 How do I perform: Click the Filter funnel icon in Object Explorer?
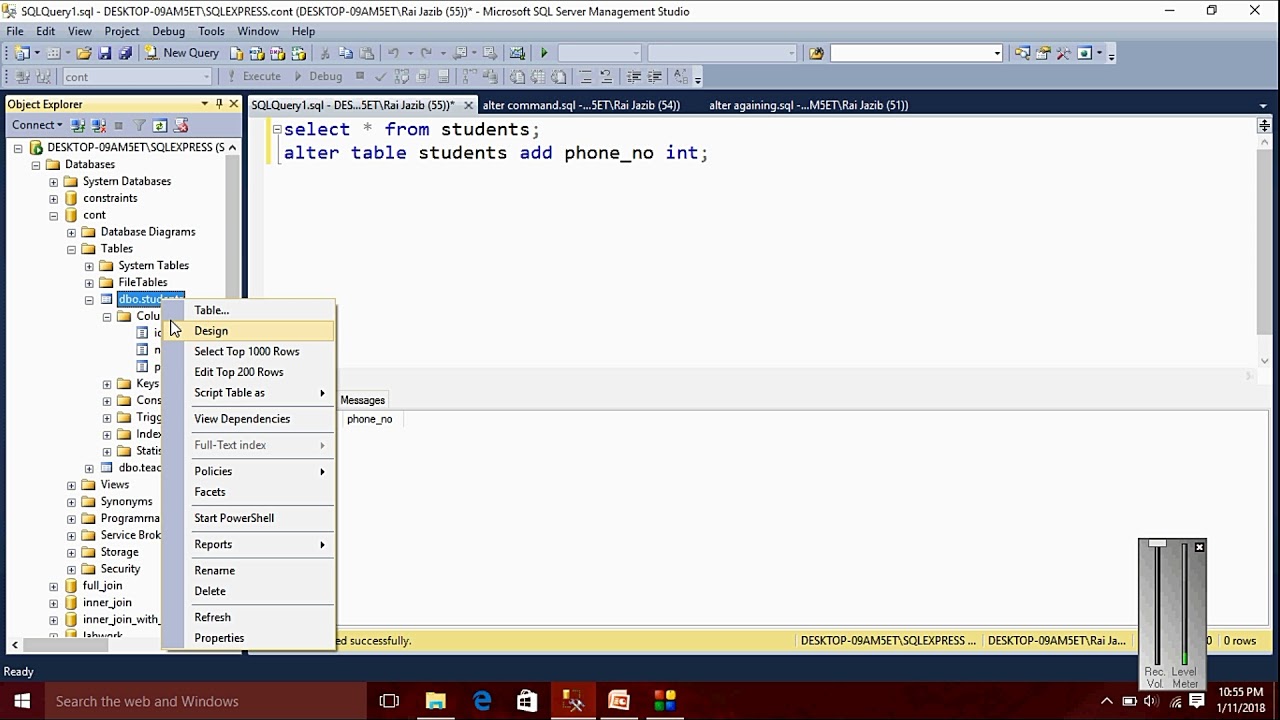pyautogui.click(x=140, y=125)
